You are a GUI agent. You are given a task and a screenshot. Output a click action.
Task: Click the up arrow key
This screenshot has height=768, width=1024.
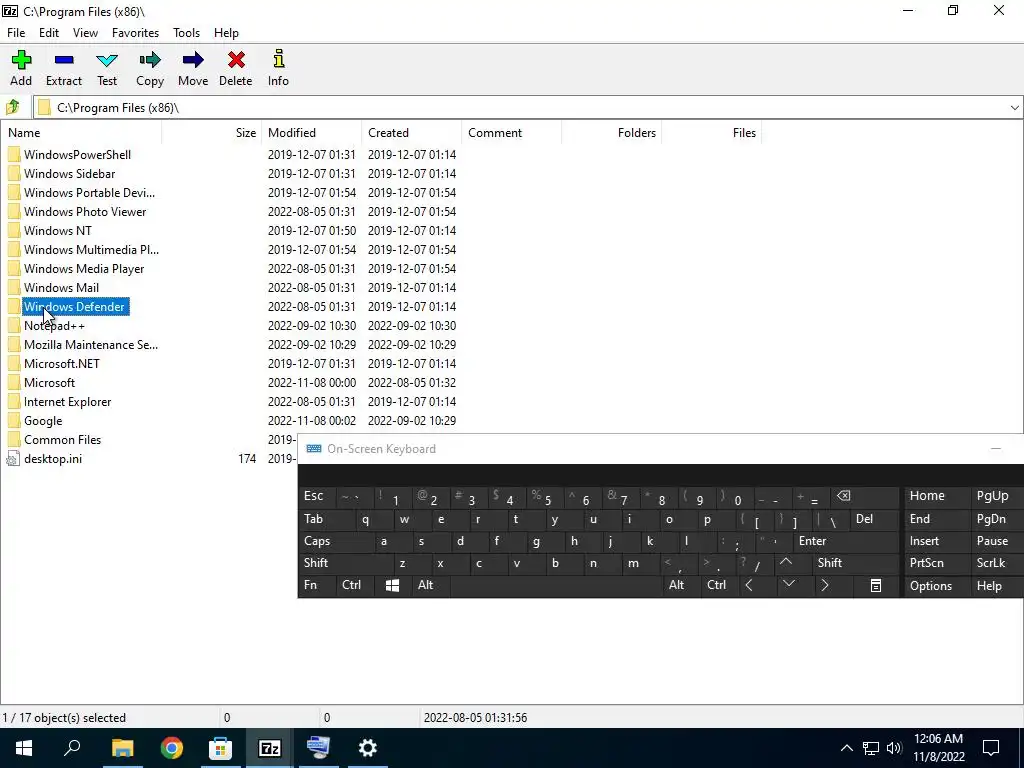[786, 562]
